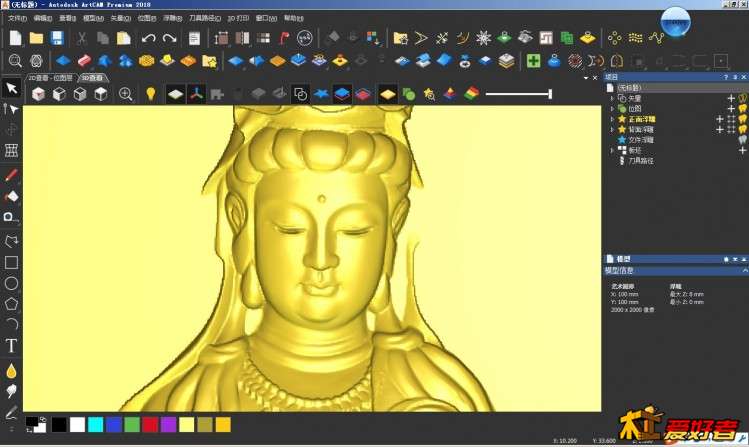Image resolution: width=749 pixels, height=447 pixels.
Task: Click the red lamp-shaped icon in the top toolbar
Action: tap(284, 38)
